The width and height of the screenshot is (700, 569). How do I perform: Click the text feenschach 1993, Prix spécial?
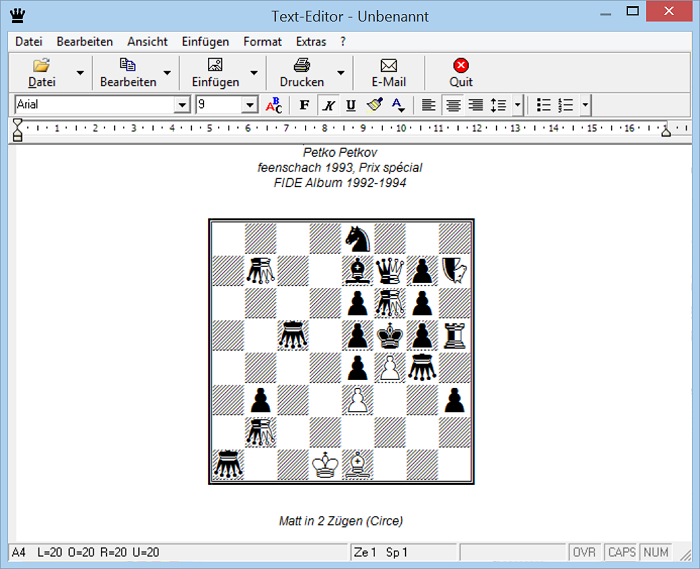pos(340,168)
